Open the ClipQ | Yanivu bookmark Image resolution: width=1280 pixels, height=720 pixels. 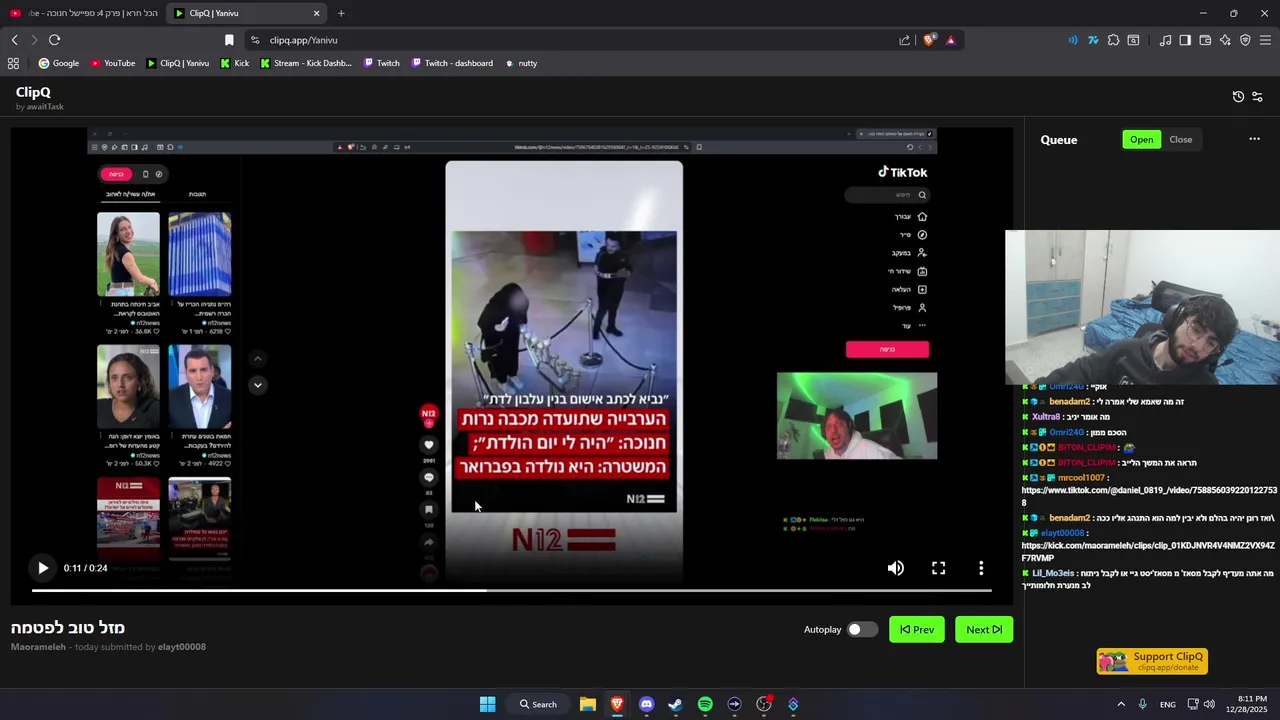pos(177,63)
